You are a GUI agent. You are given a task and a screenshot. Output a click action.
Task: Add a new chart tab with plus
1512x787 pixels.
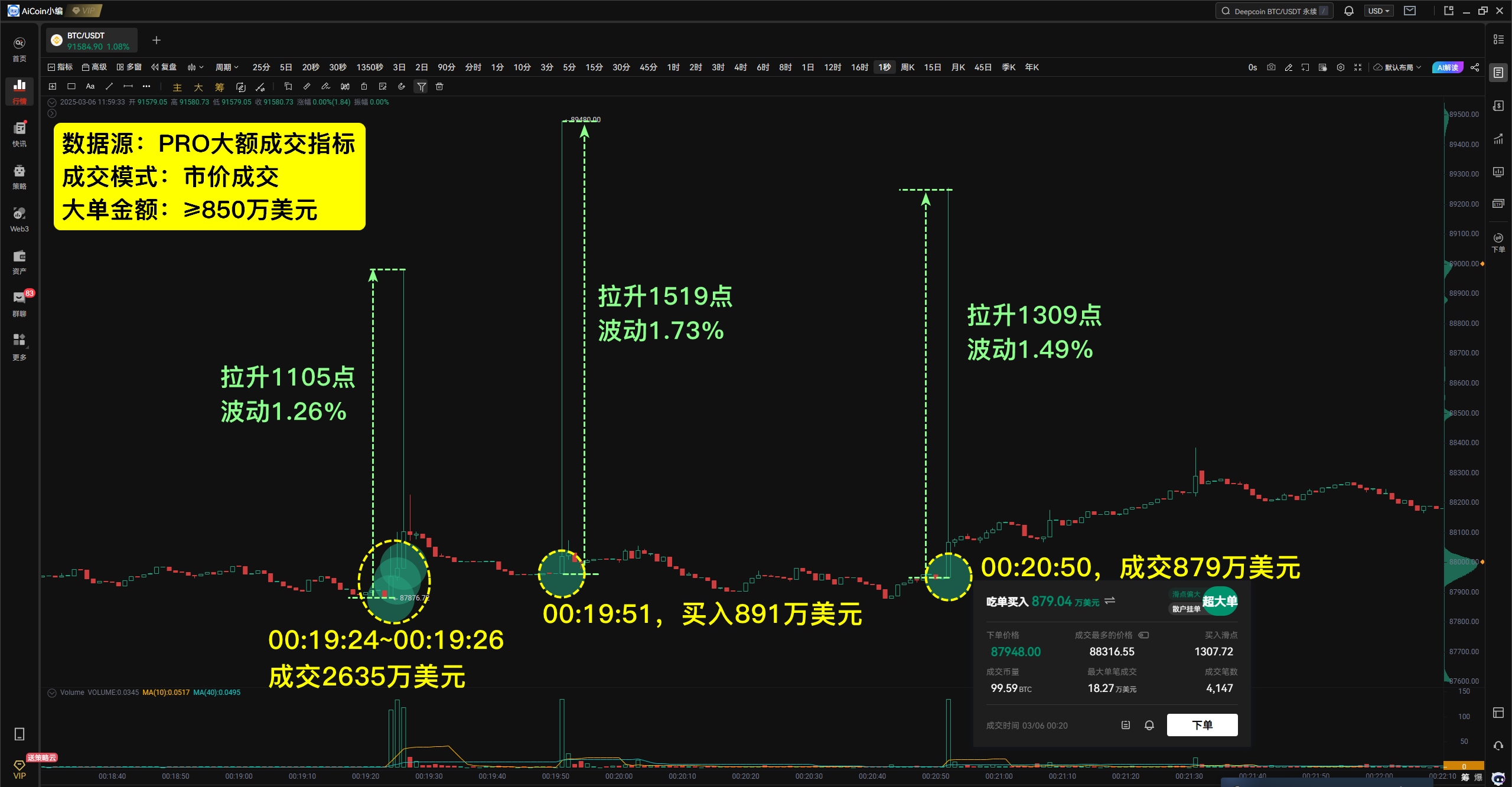(x=157, y=40)
